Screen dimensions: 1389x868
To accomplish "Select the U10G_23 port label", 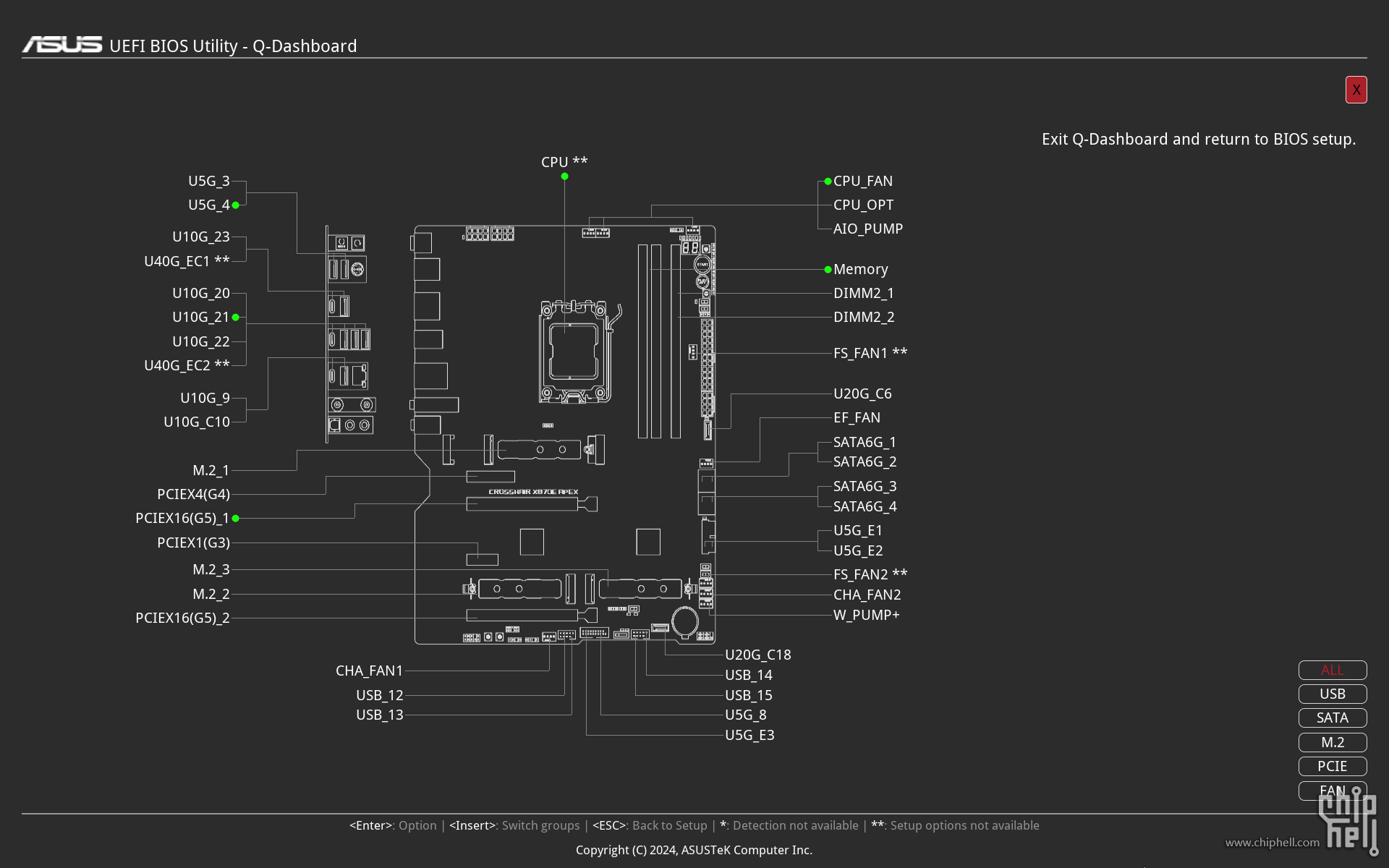I will tap(200, 237).
